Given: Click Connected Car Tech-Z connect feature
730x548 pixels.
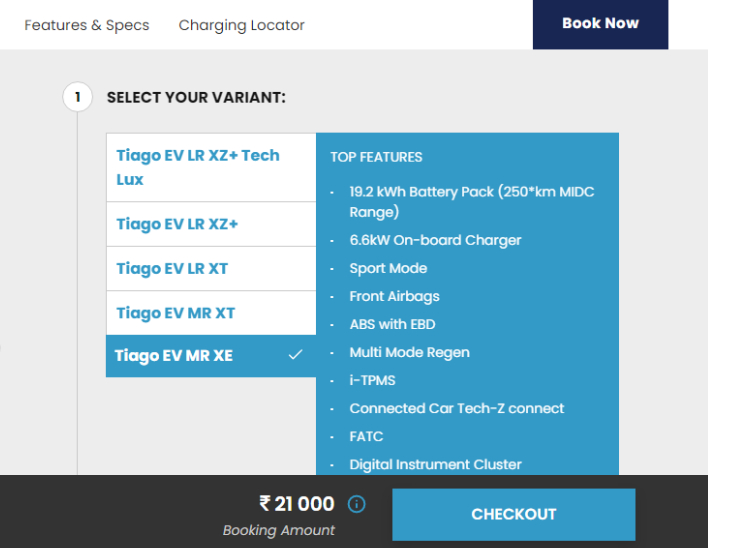Looking at the screenshot, I should pos(456,408).
